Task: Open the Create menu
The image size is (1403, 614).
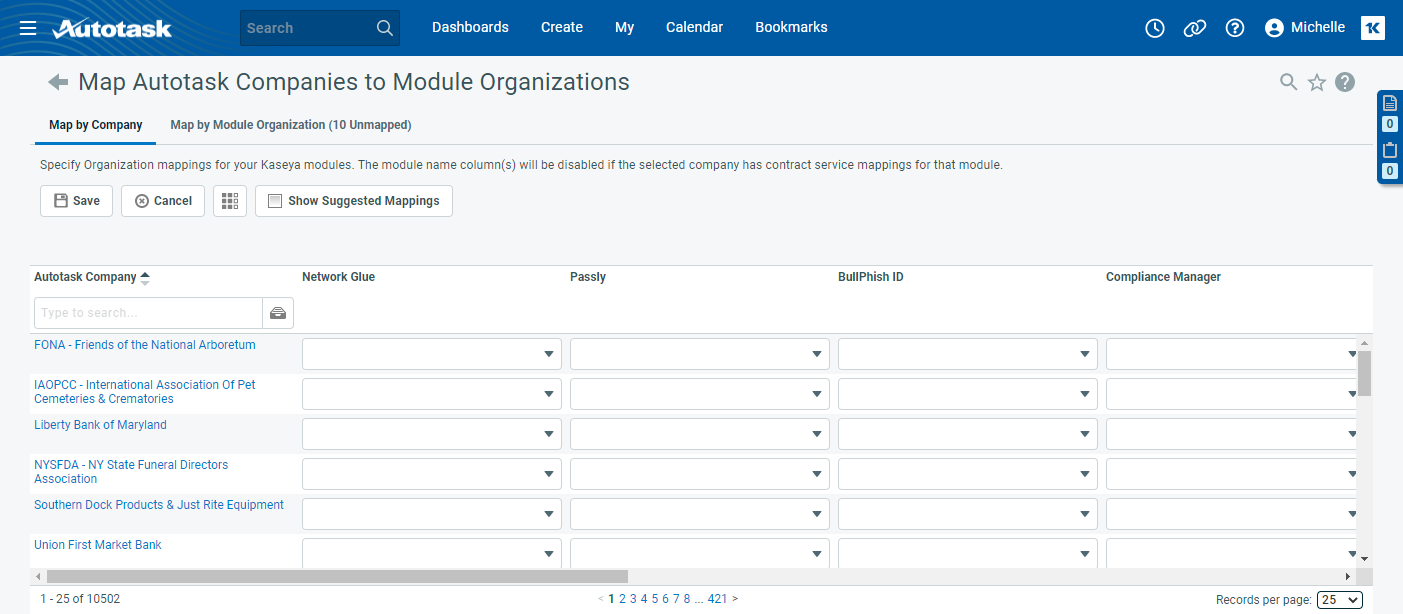Action: tap(562, 28)
